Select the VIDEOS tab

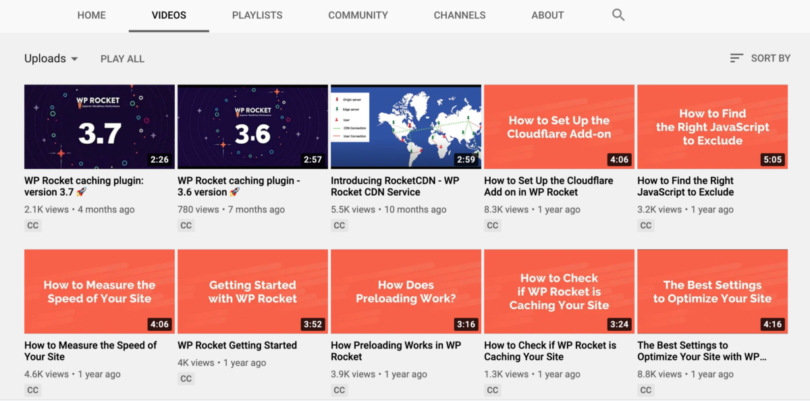169,16
